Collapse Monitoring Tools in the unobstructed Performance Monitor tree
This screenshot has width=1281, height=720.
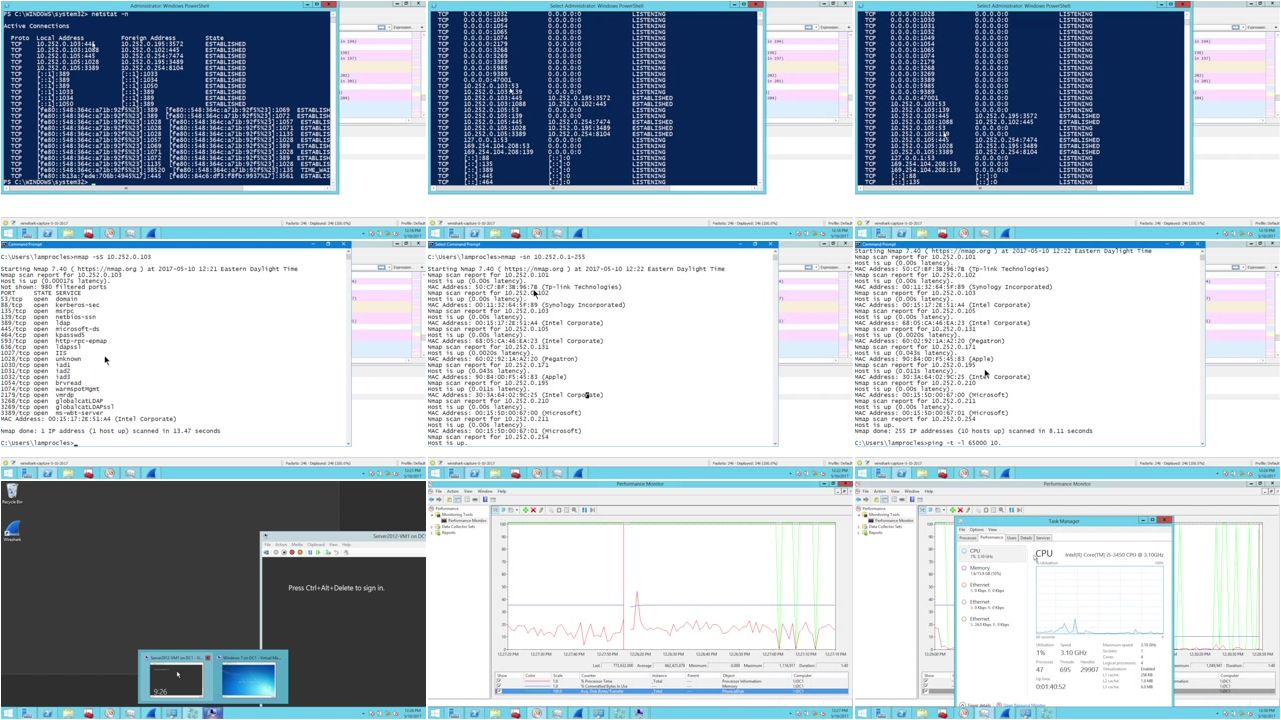432,515
